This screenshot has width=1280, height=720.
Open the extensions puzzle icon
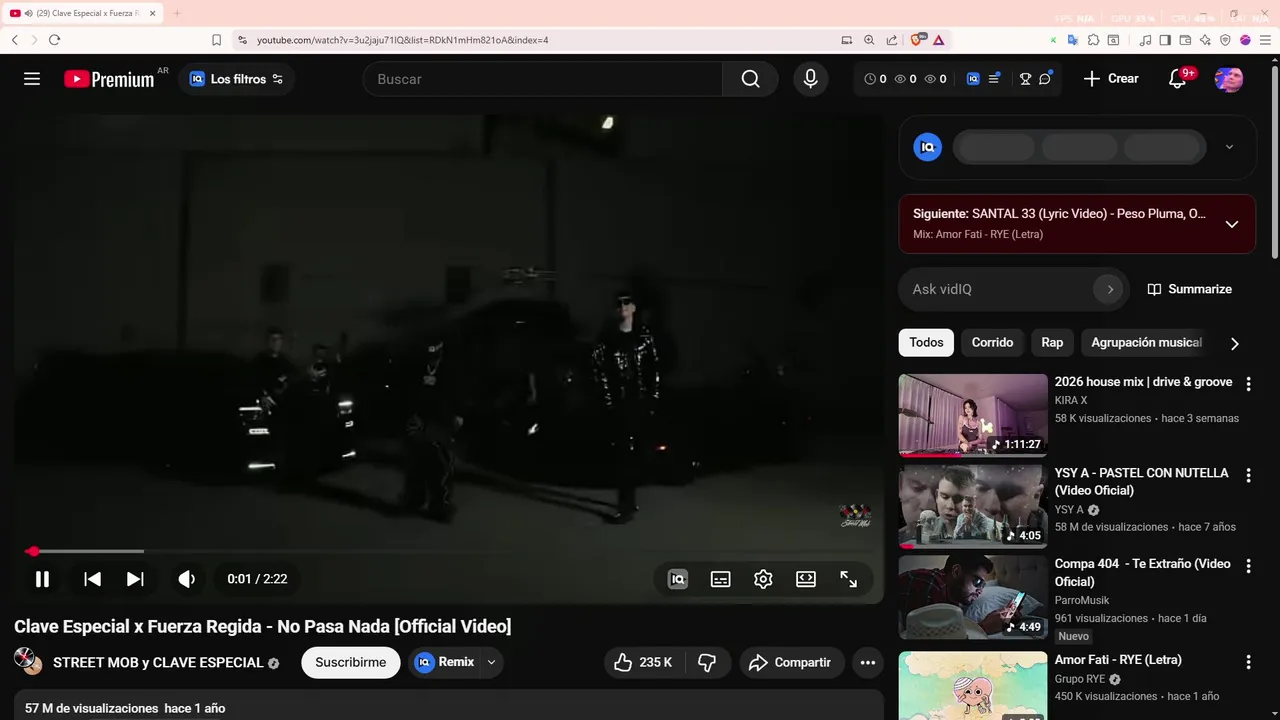(1093, 40)
